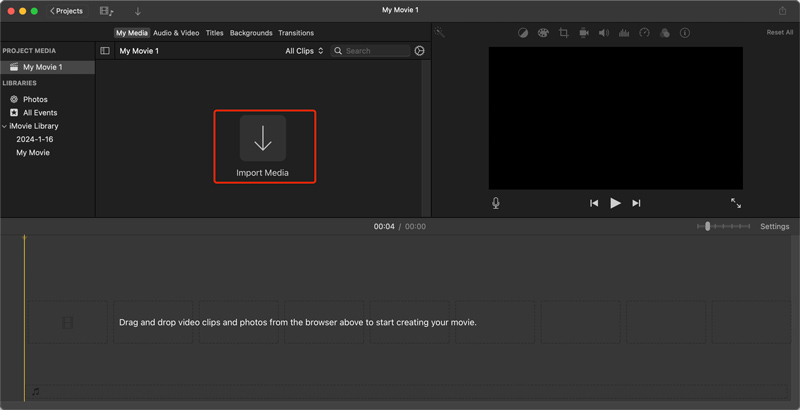Switch to Audio & Video tab
This screenshot has width=800, height=410.
(x=176, y=33)
